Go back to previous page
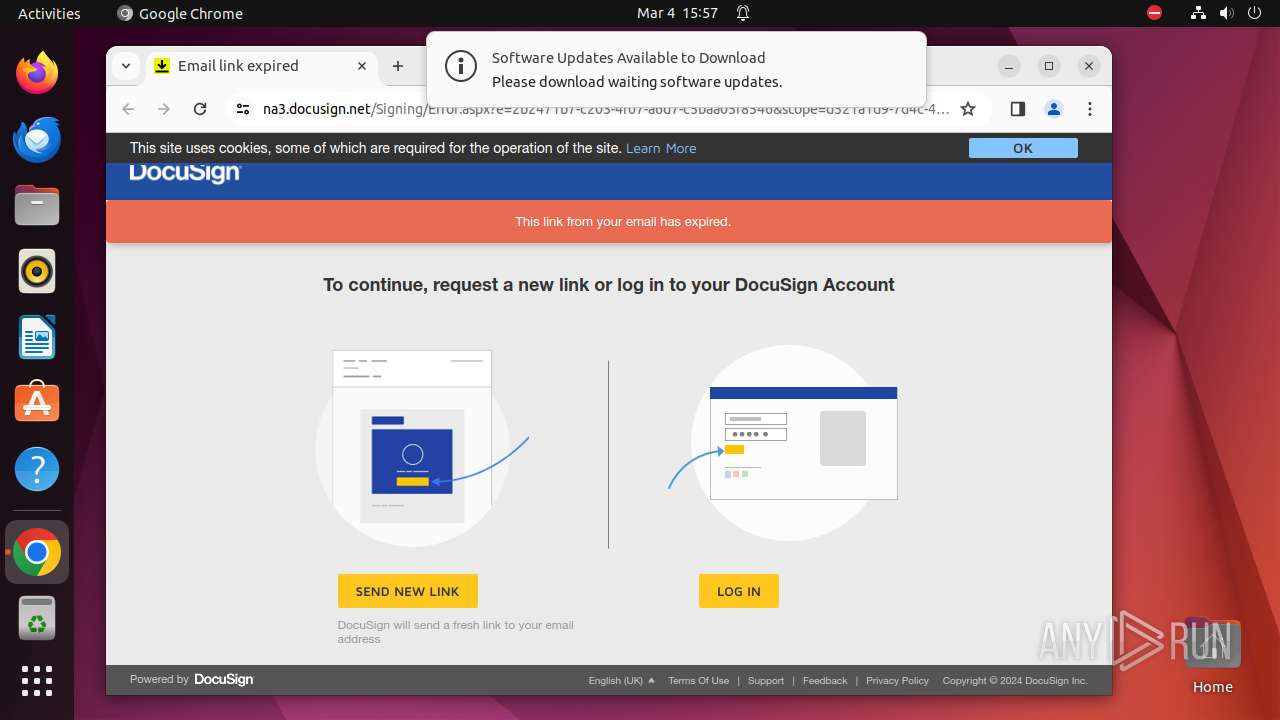Viewport: 1280px width, 720px height. click(x=128, y=109)
